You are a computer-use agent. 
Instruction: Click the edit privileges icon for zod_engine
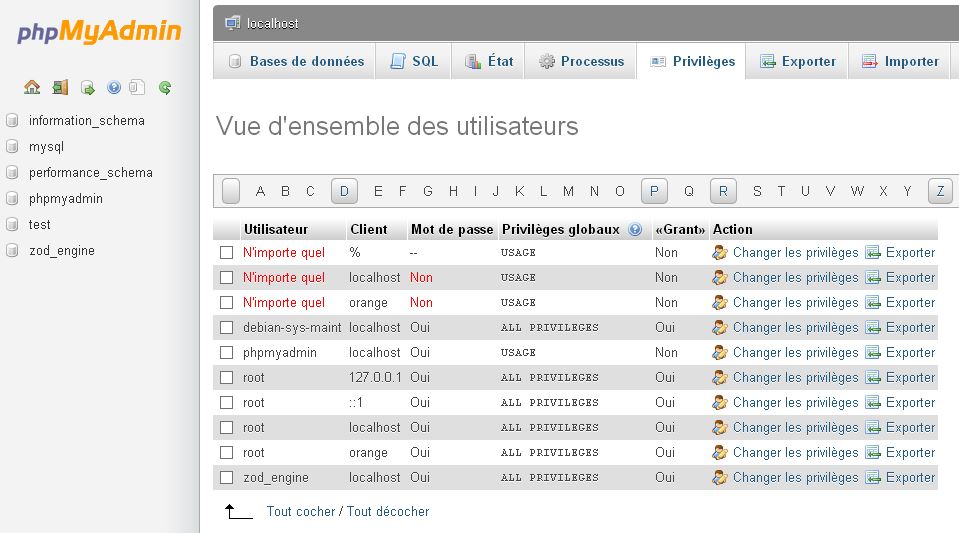tap(720, 477)
